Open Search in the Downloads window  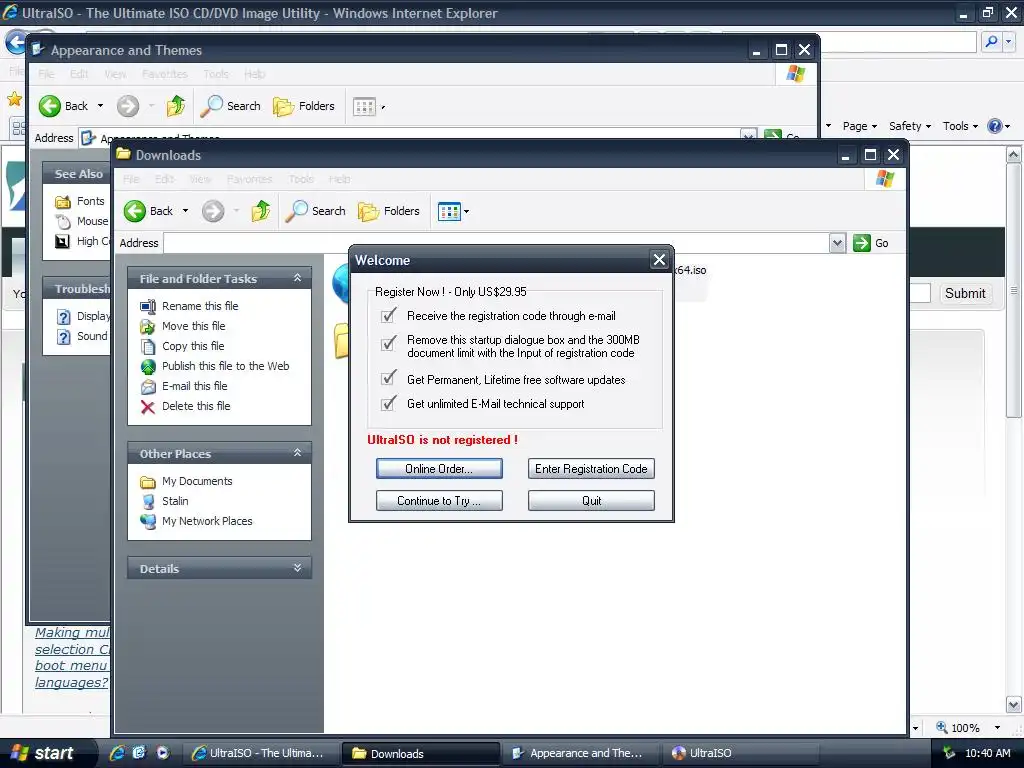(x=316, y=211)
